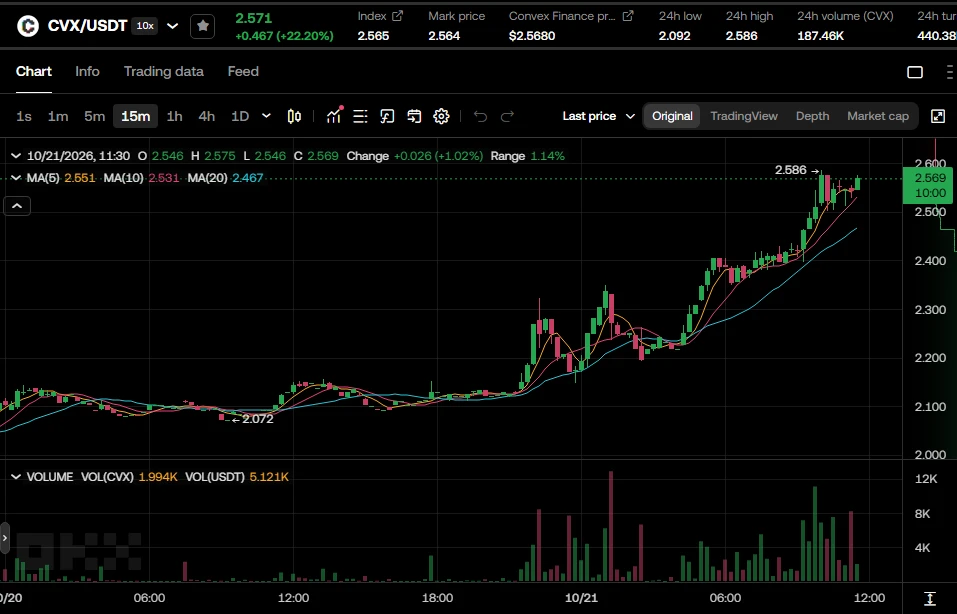
Task: Open the indicators menu icon
Action: click(334, 115)
